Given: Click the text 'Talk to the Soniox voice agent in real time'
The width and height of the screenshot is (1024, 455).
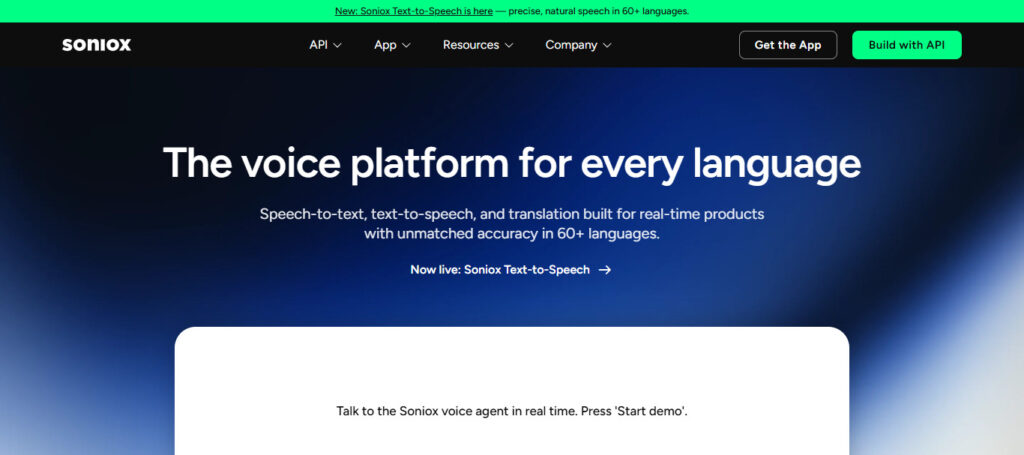Looking at the screenshot, I should (456, 411).
